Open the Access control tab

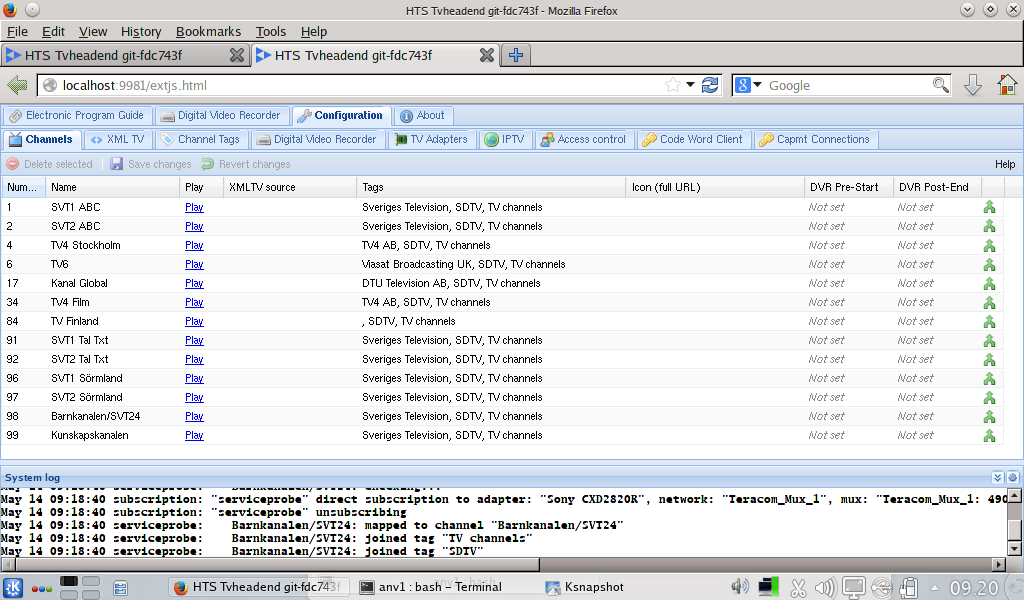(583, 140)
